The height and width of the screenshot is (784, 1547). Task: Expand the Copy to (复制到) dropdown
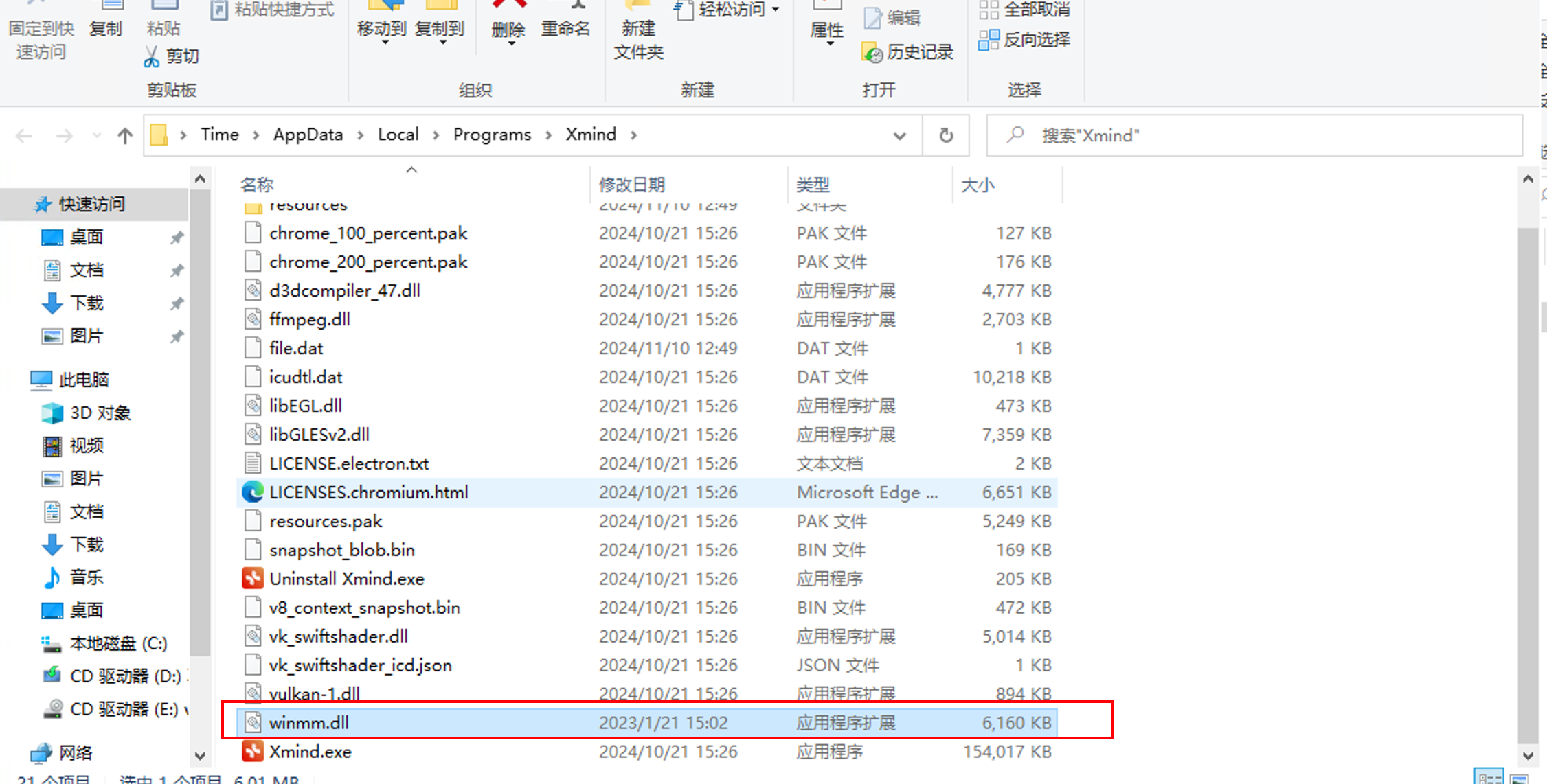click(443, 43)
